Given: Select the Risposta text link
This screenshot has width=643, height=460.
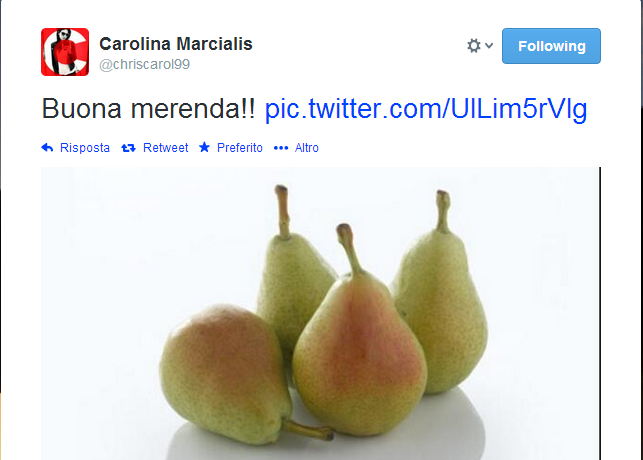Looking at the screenshot, I should coord(85,148).
